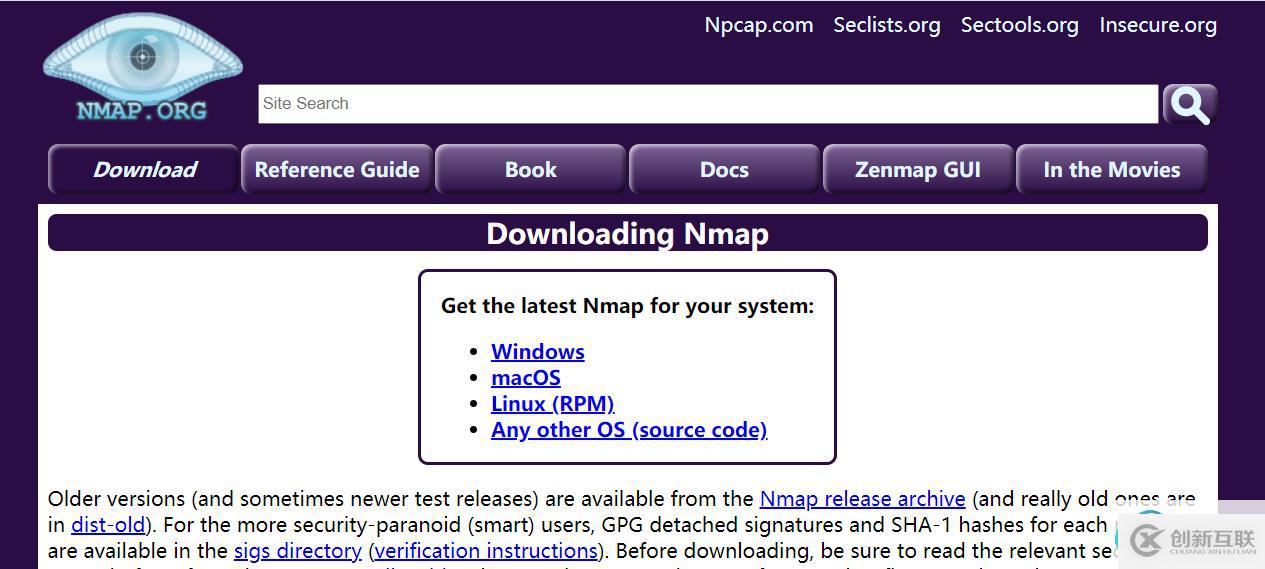Visit the In the Movies tab
1265x569 pixels.
click(x=1112, y=169)
